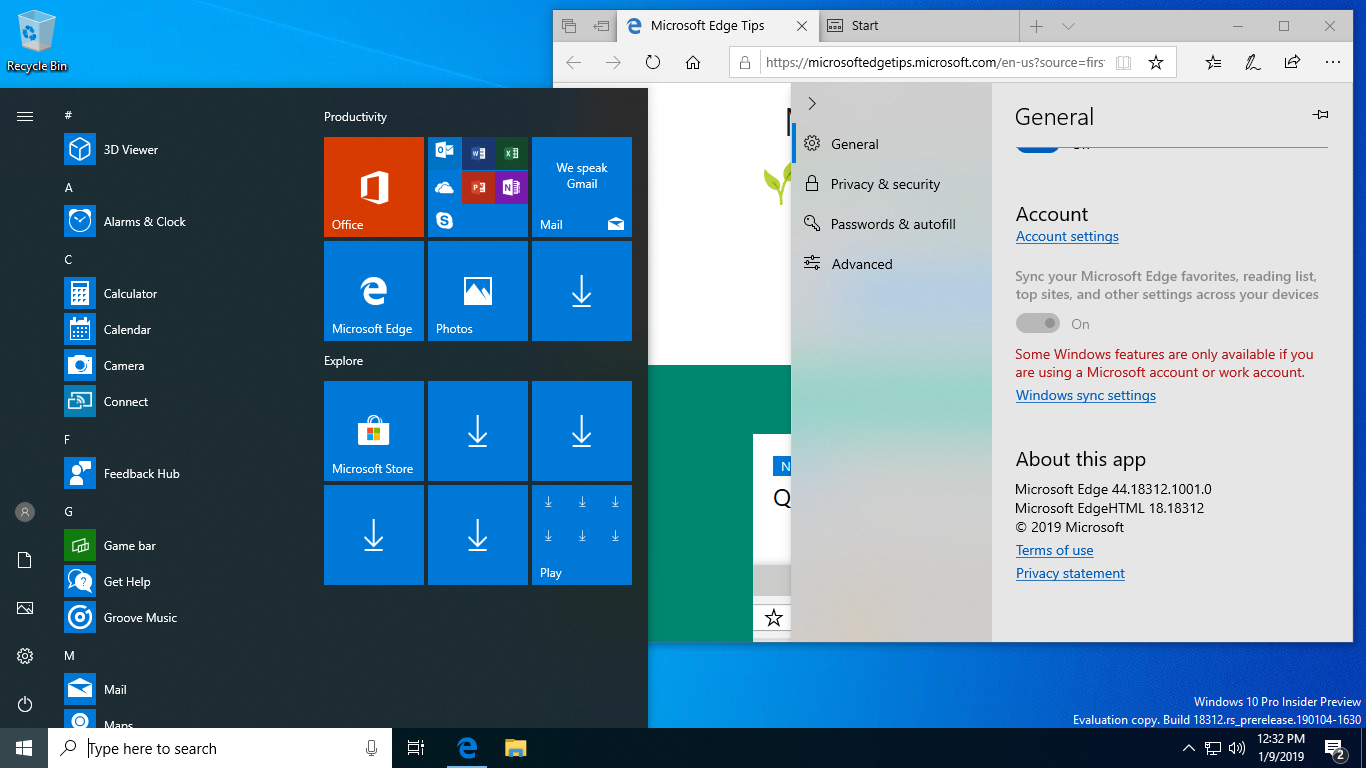Switch to the Start tab in Edge
Image resolution: width=1366 pixels, height=768 pixels.
pyautogui.click(x=918, y=26)
